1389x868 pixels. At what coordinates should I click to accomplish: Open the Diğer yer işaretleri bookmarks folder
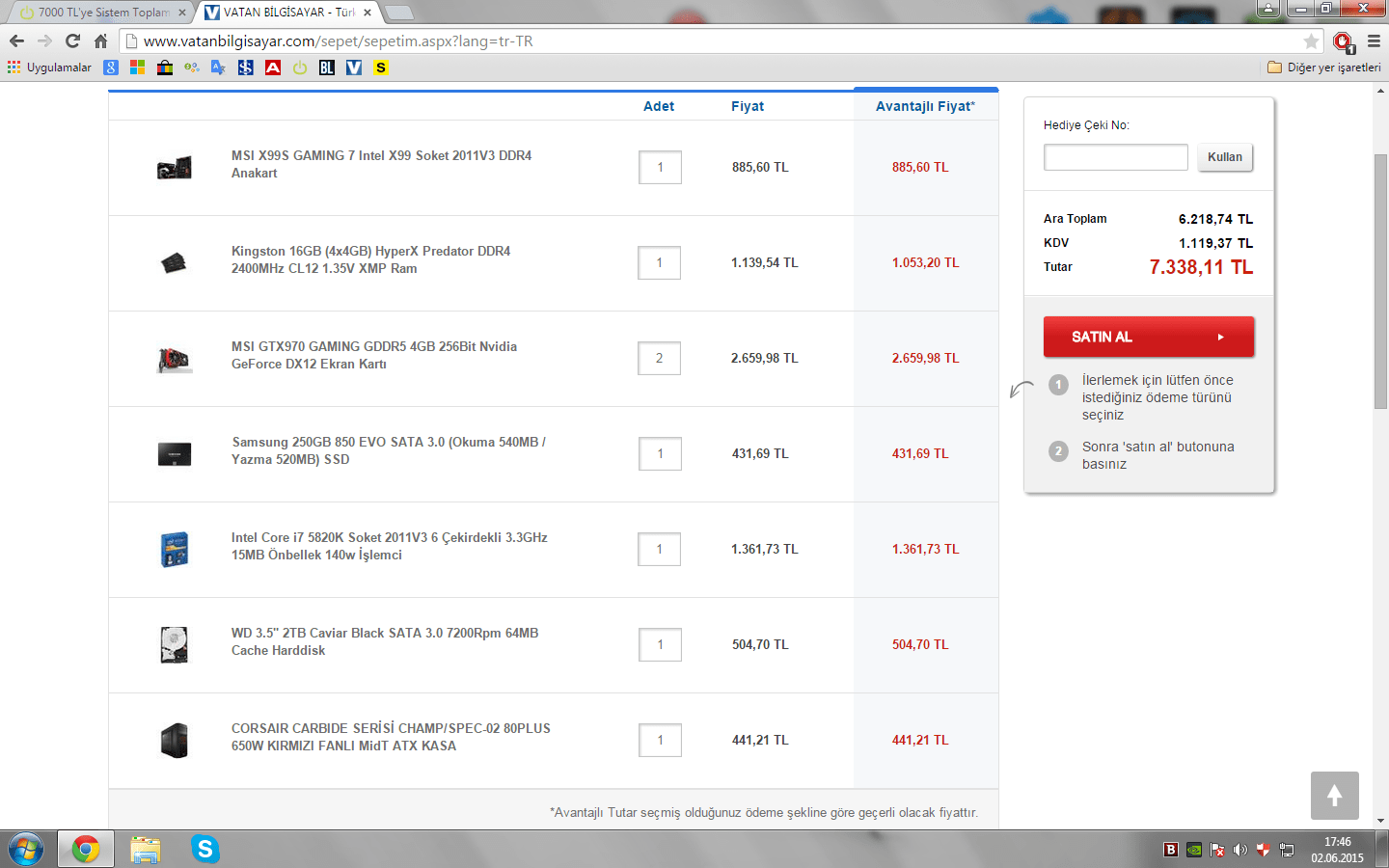[1323, 68]
